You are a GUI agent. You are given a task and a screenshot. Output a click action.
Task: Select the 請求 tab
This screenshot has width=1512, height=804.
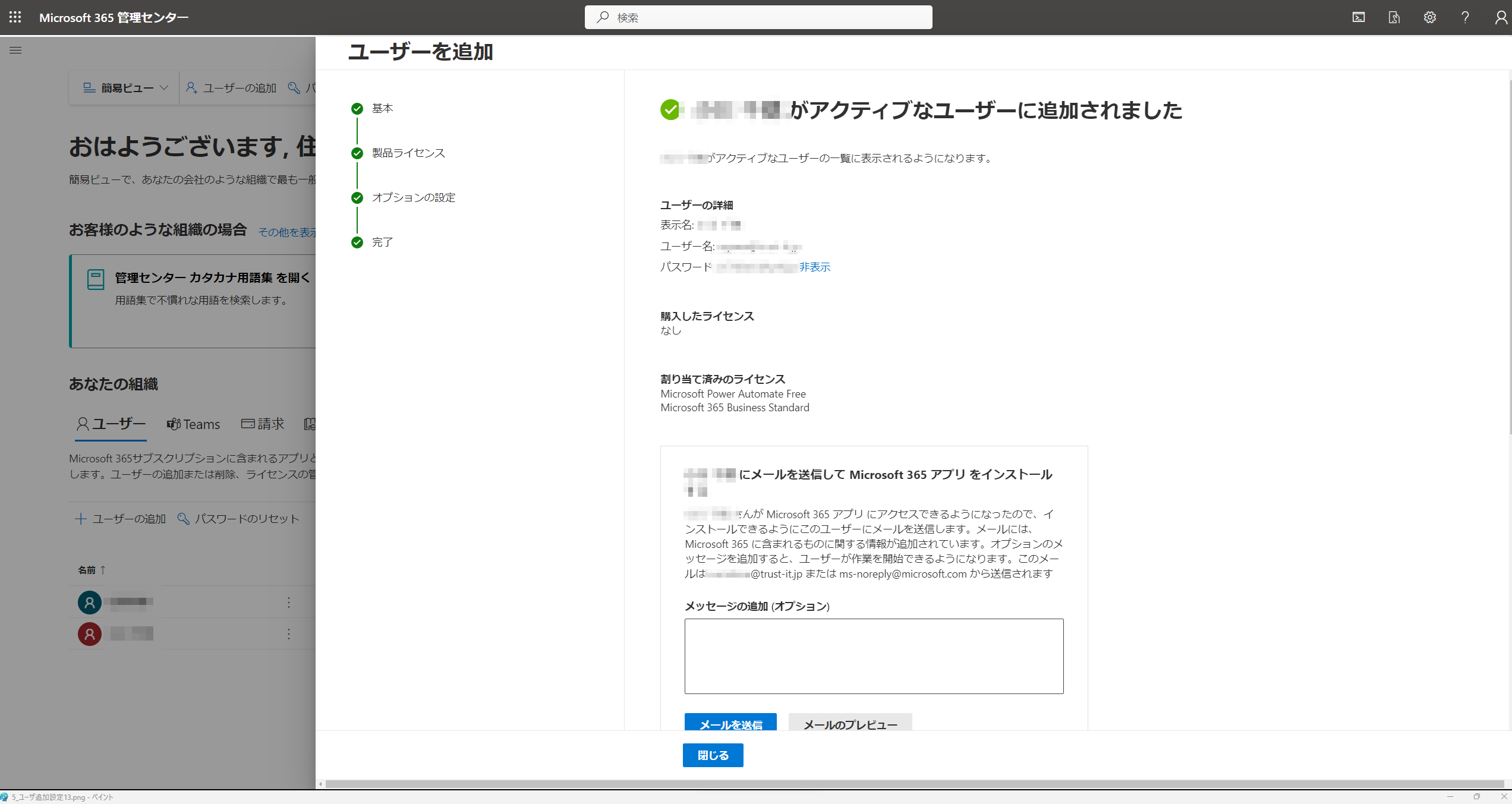tap(263, 424)
